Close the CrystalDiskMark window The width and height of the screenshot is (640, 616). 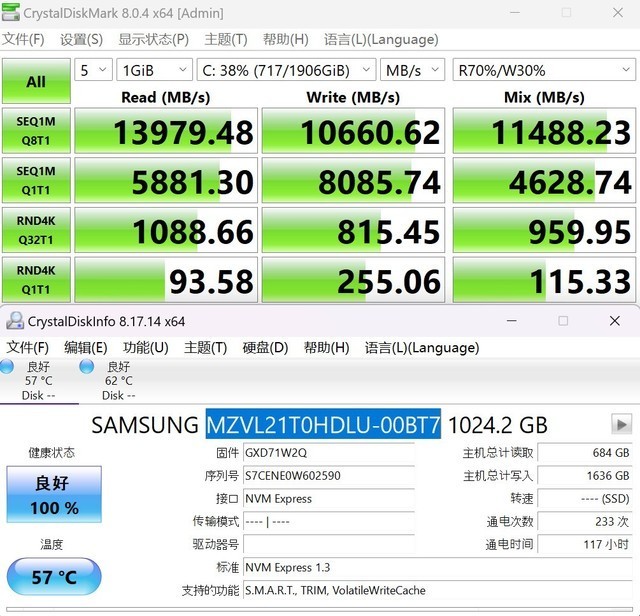pyautogui.click(x=618, y=12)
